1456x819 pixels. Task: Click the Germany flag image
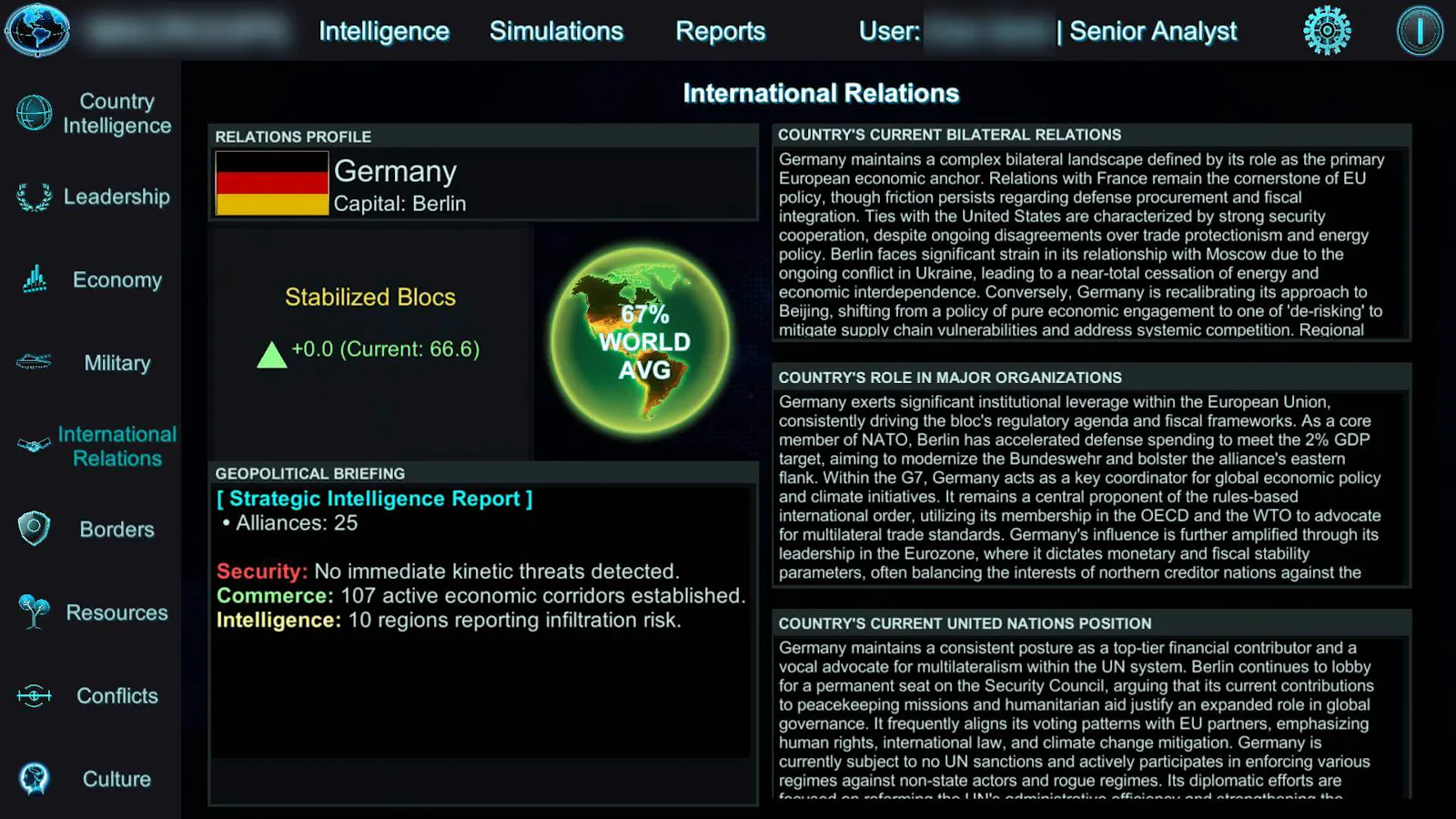pos(272,183)
